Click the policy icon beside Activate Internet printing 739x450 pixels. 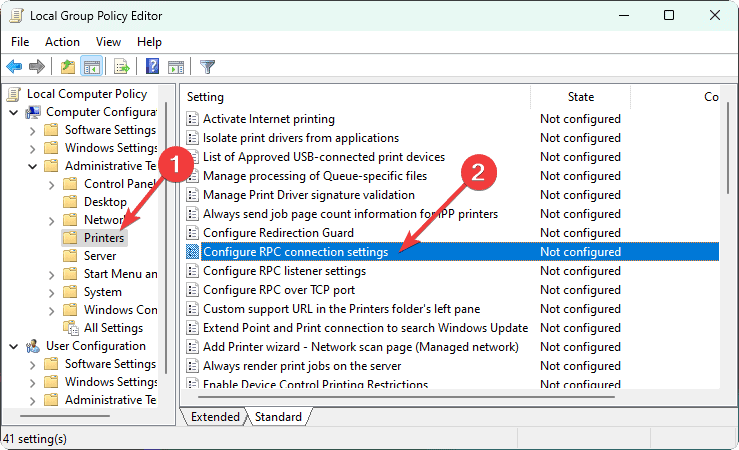[192, 119]
